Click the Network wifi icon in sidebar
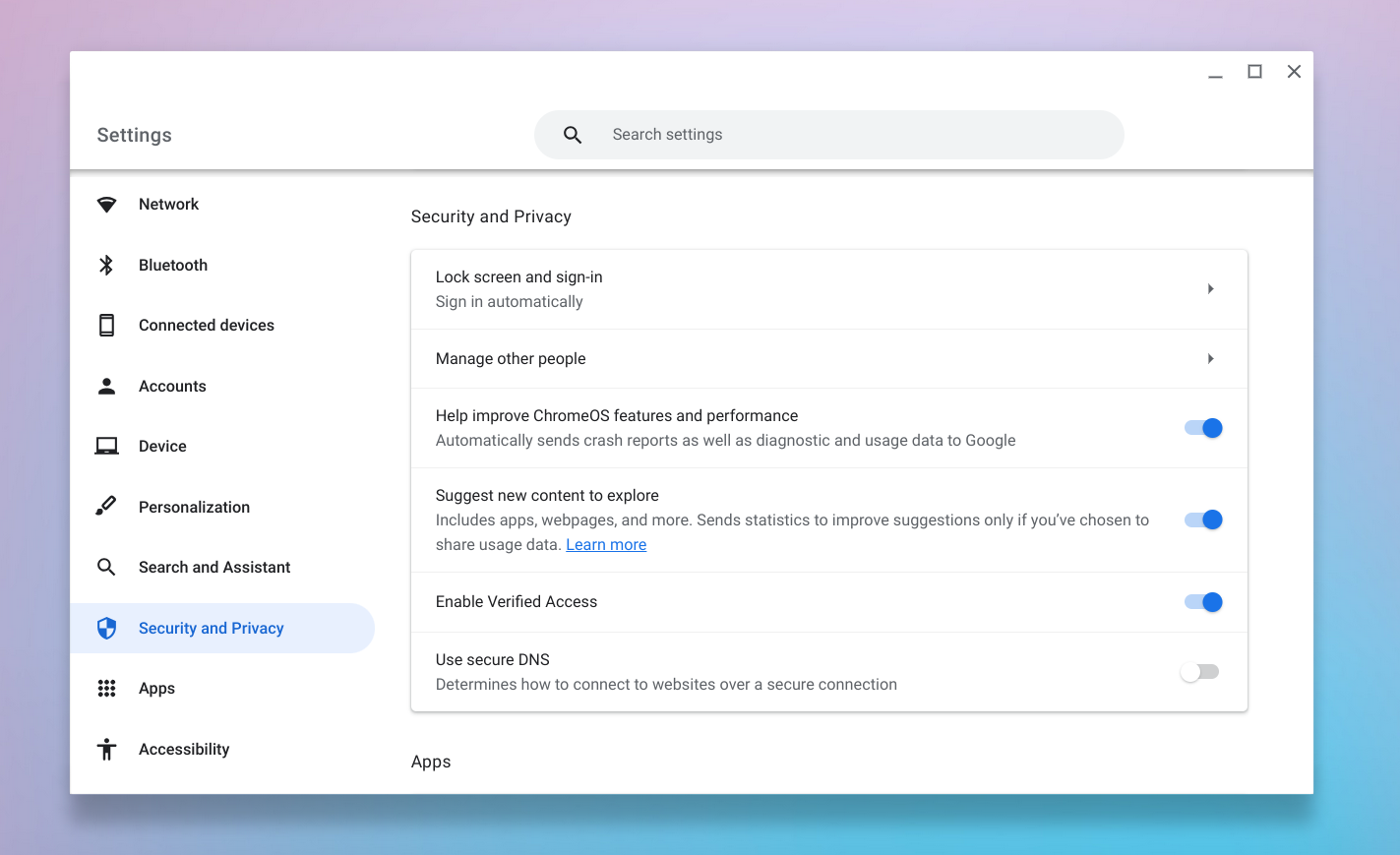The width and height of the screenshot is (1400, 855). click(106, 205)
